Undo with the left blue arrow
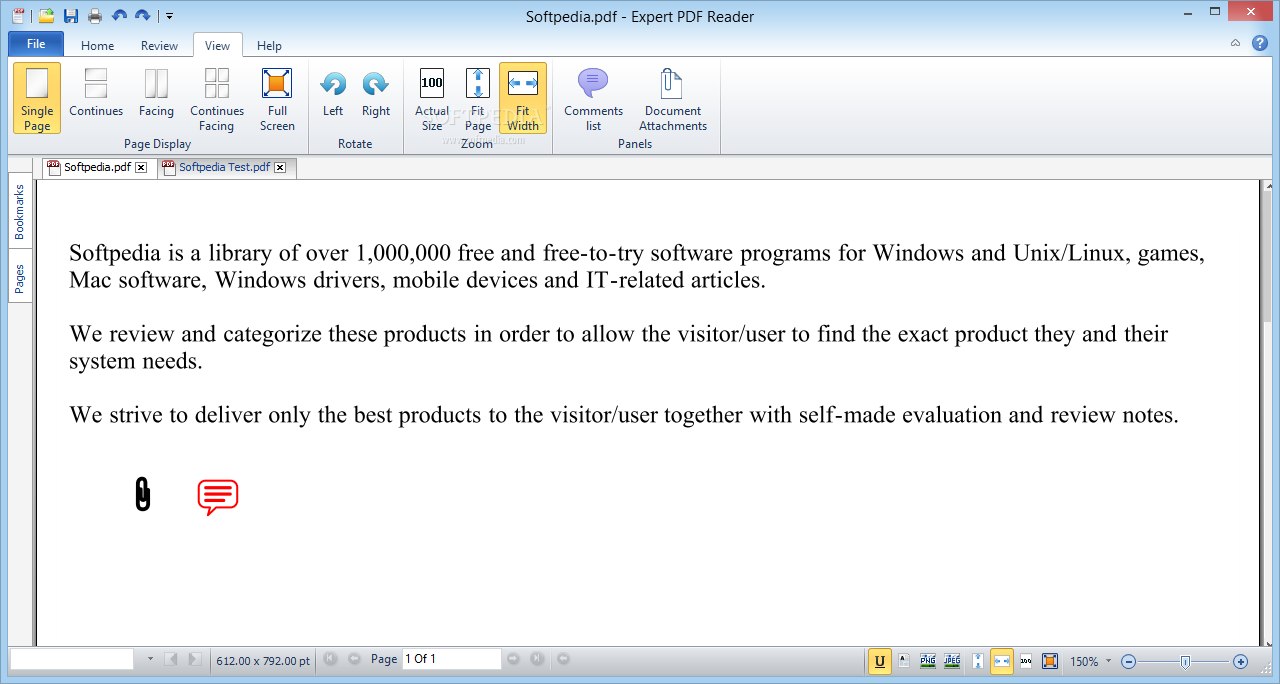 [x=120, y=15]
